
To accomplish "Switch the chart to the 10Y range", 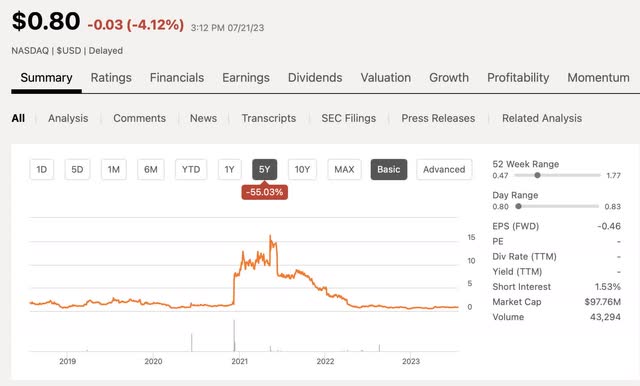I will pyautogui.click(x=302, y=169).
